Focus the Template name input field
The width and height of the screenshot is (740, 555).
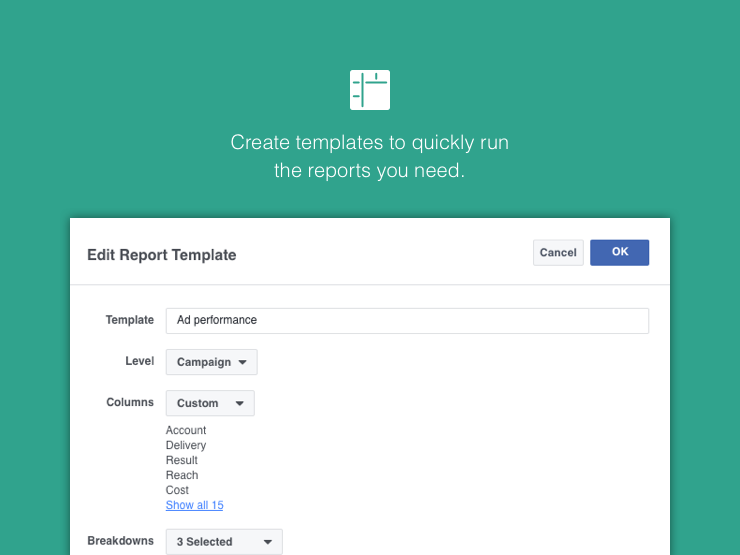(407, 320)
